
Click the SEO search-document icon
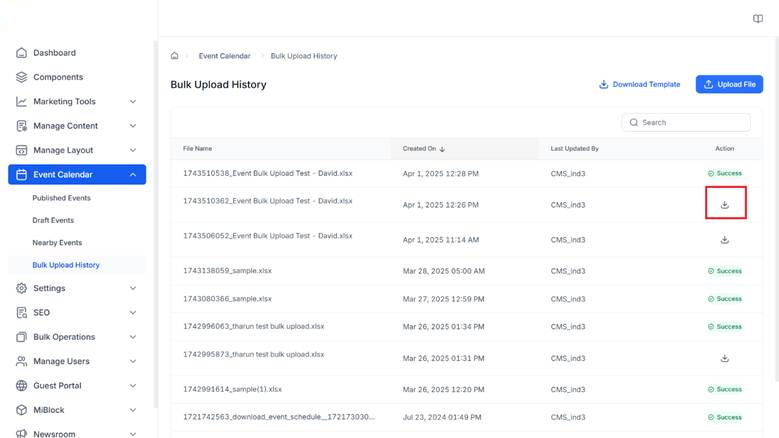21,312
